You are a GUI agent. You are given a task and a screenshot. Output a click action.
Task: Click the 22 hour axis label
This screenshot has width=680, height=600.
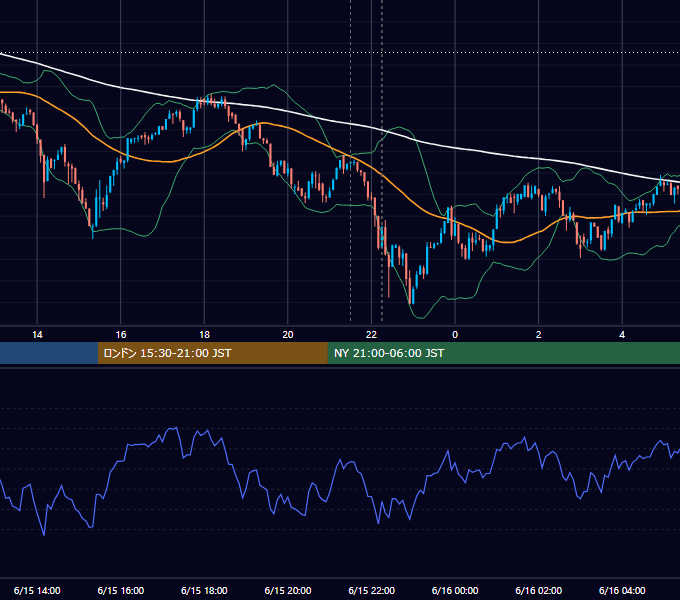tap(371, 335)
